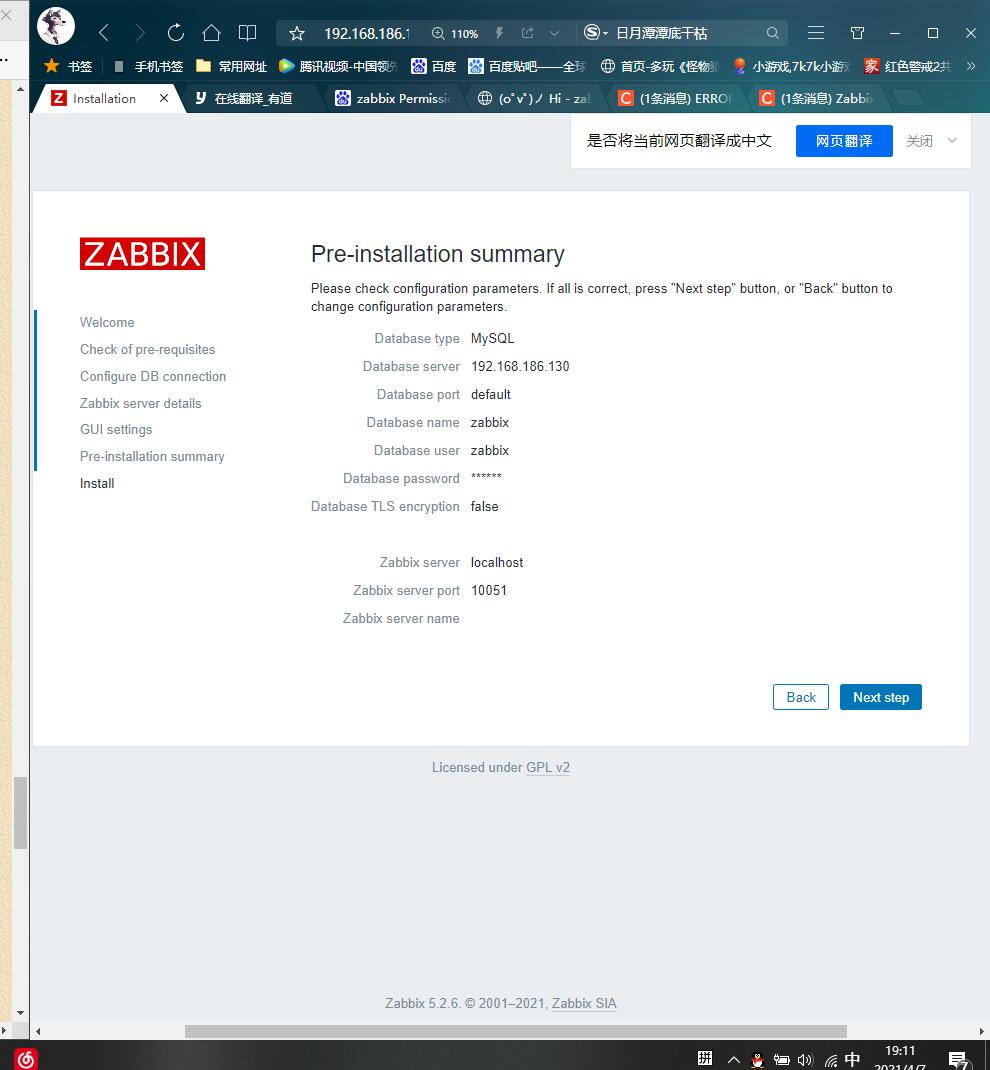Viewport: 990px width, 1070px height.
Task: Open the 书签 bookmarks star folder
Action: click(68, 66)
